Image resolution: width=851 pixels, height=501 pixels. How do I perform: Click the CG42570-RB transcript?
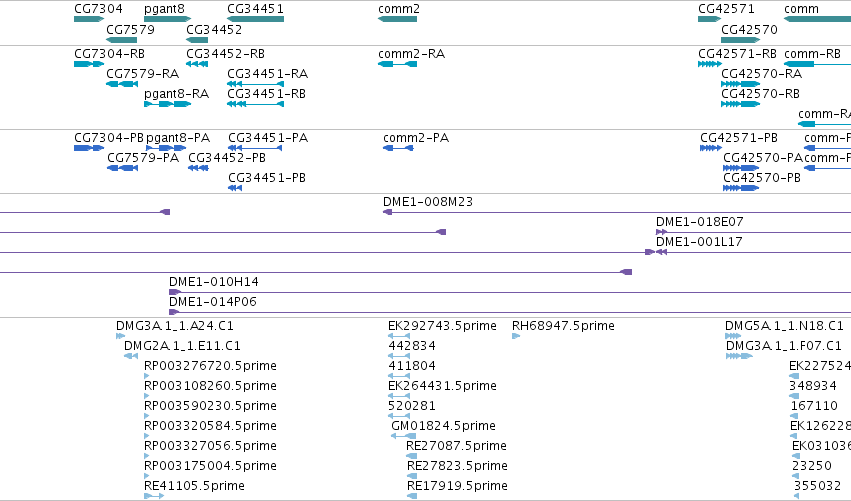click(740, 104)
